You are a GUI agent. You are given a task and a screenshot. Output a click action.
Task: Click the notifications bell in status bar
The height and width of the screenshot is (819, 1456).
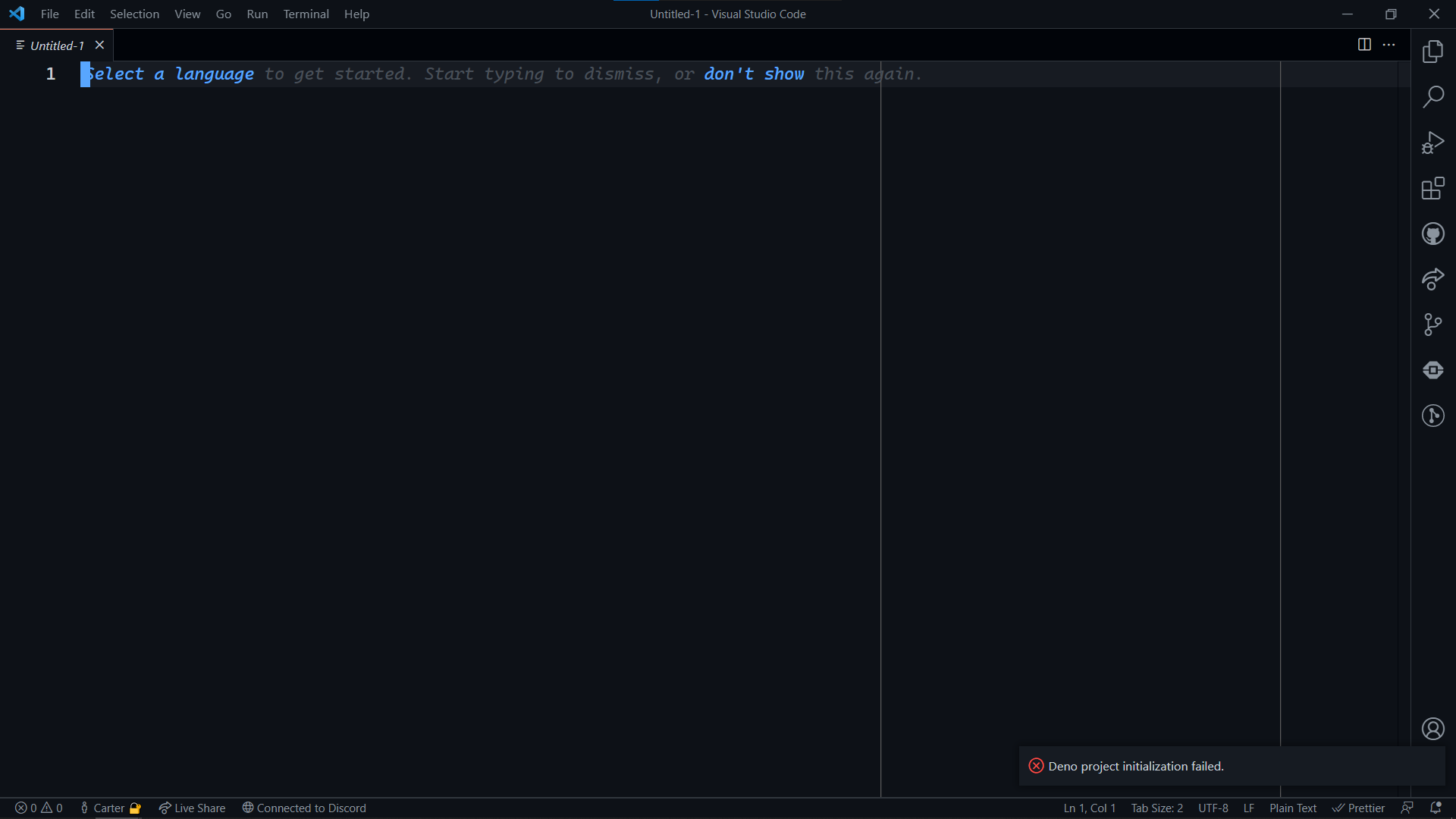1436,808
